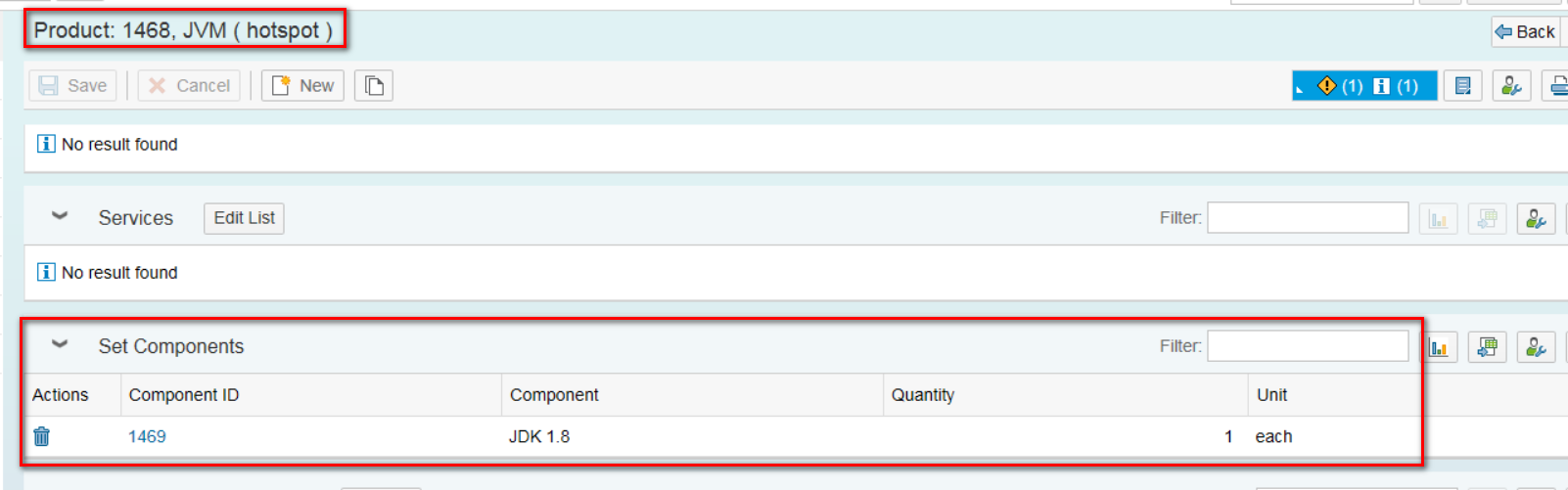Viewport: 1568px width, 490px height.
Task: Click the Cancel button
Action: pyautogui.click(x=189, y=86)
